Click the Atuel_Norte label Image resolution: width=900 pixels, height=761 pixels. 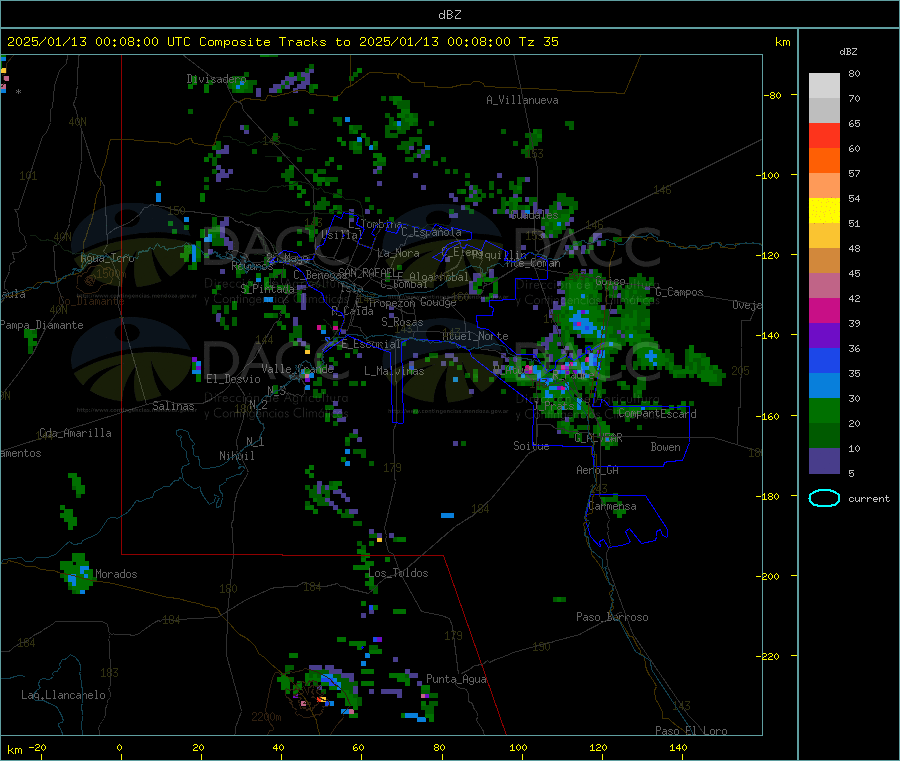coord(475,336)
